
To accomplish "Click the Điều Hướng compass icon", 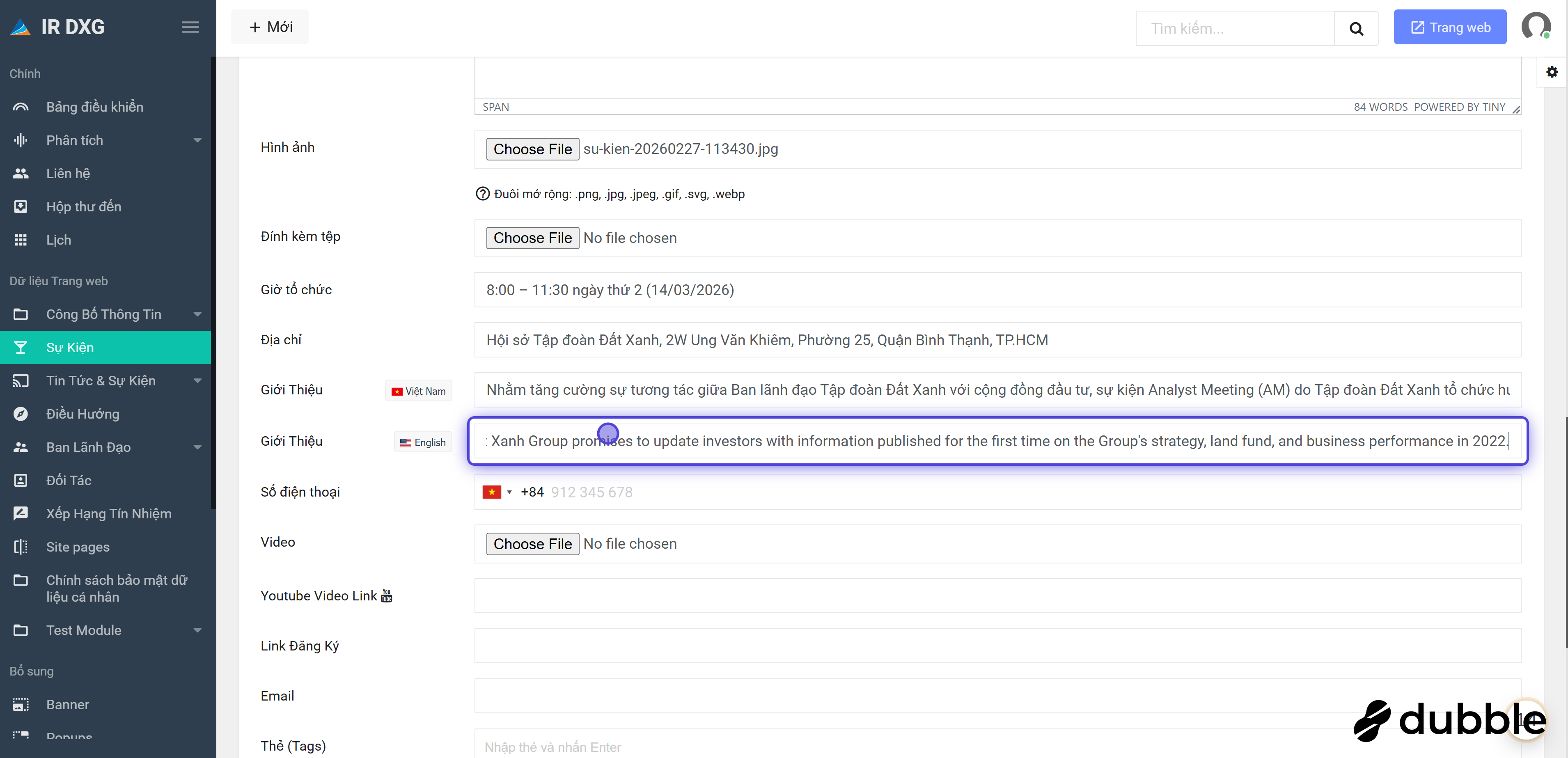I will (x=21, y=414).
